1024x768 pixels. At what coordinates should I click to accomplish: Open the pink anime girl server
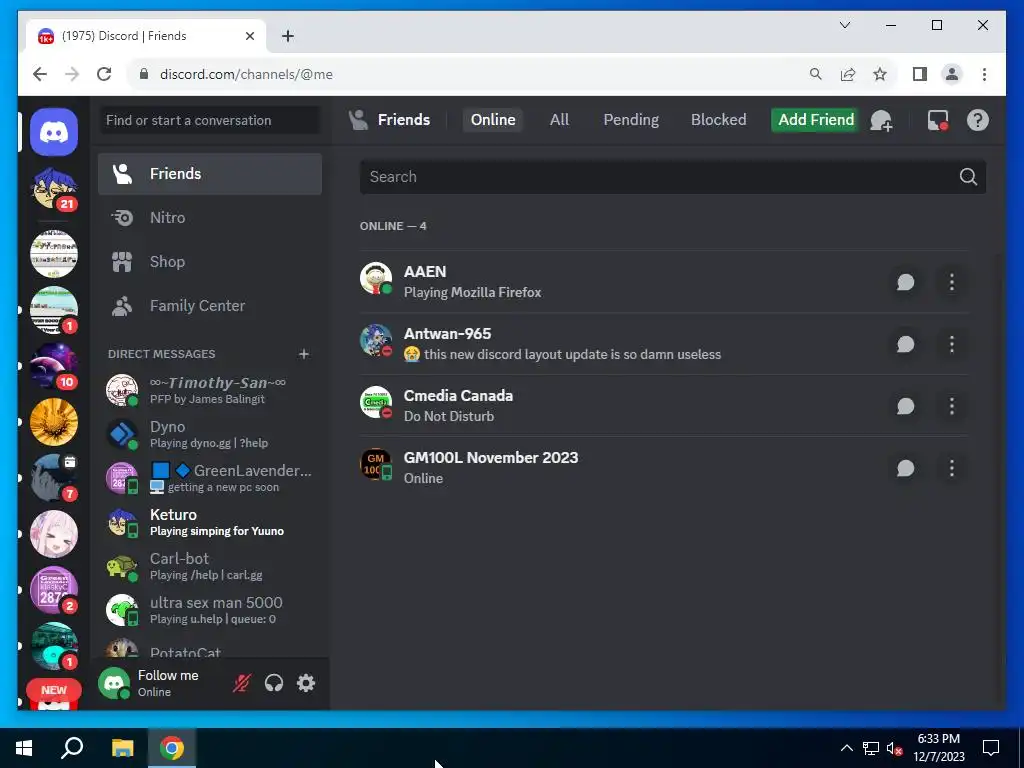54,534
